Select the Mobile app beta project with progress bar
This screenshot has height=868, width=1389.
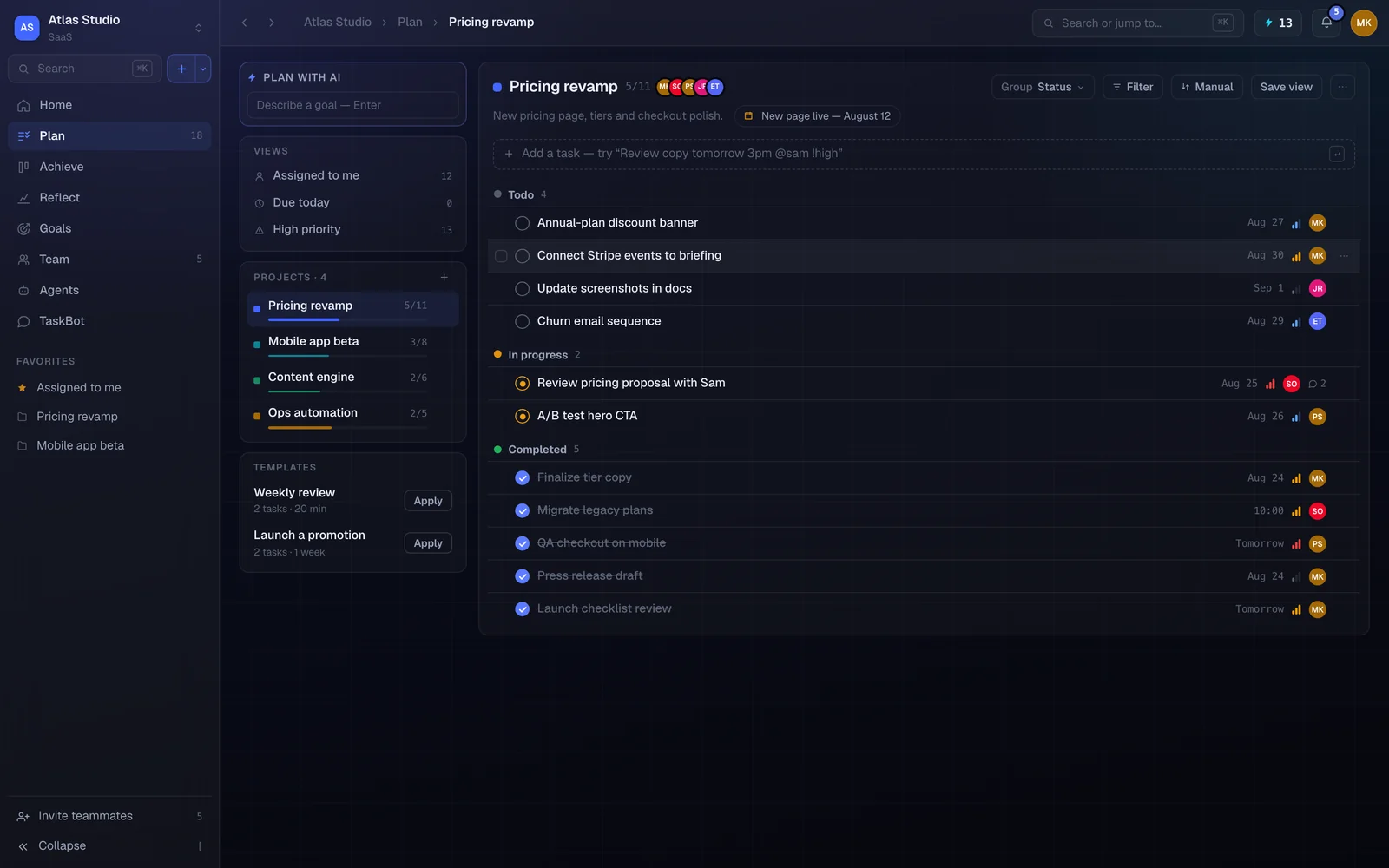tap(352, 345)
